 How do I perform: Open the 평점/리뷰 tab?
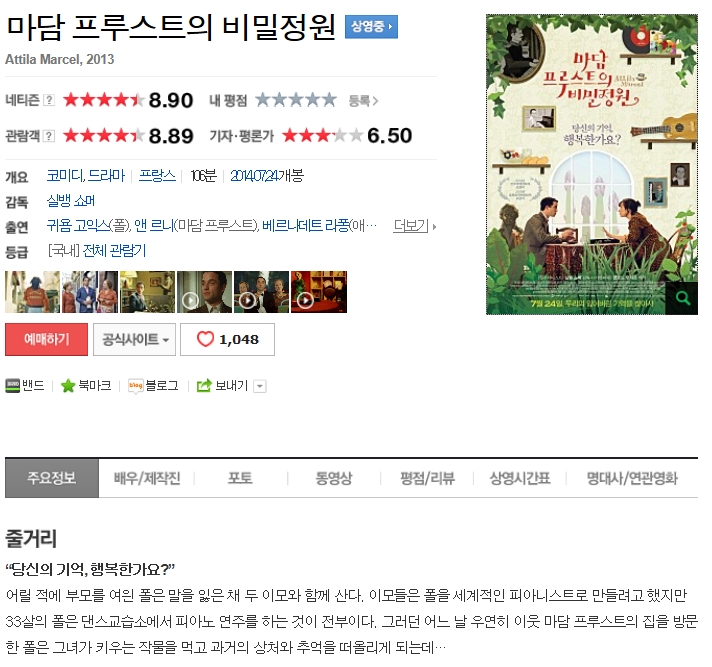click(427, 478)
